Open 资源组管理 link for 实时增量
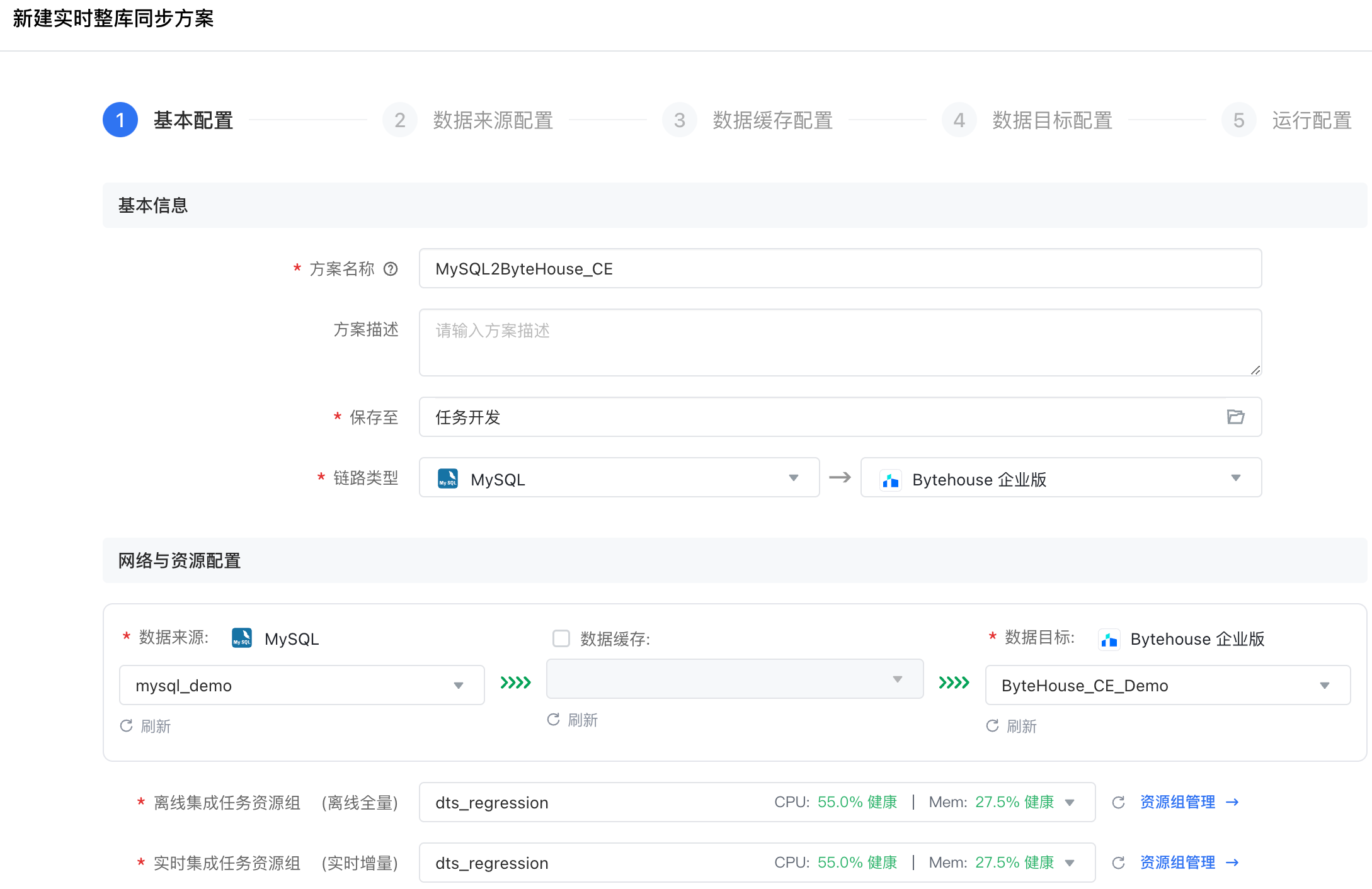 pos(1177,863)
